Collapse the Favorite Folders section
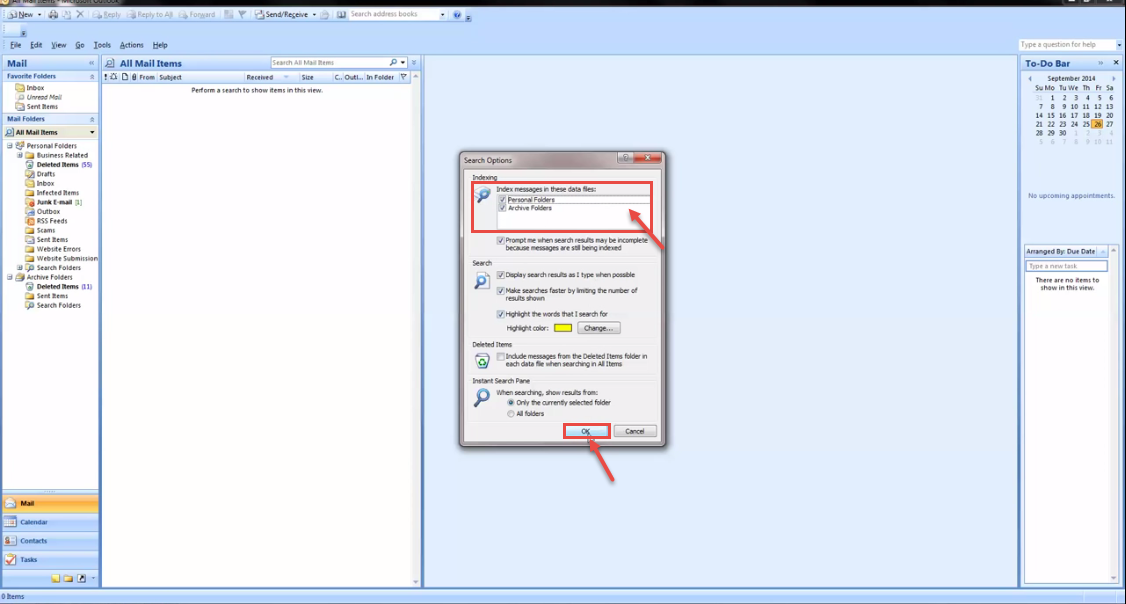This screenshot has height=604, width=1126. click(x=92, y=76)
